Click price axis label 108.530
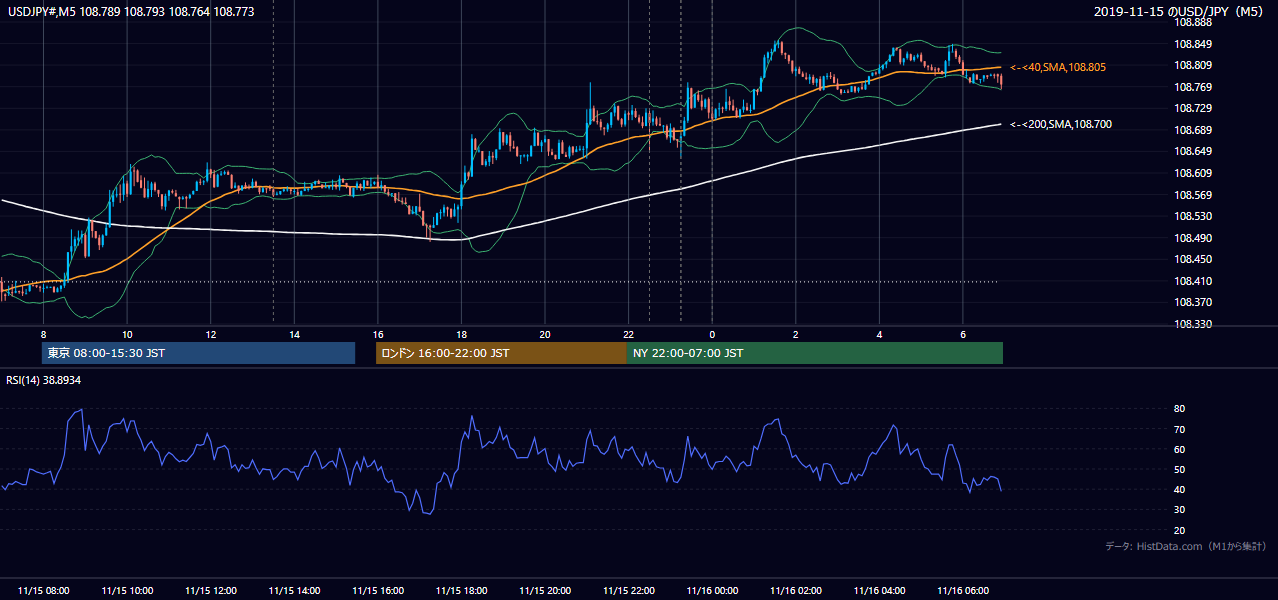Viewport: 1278px width, 600px height. 1193,216
